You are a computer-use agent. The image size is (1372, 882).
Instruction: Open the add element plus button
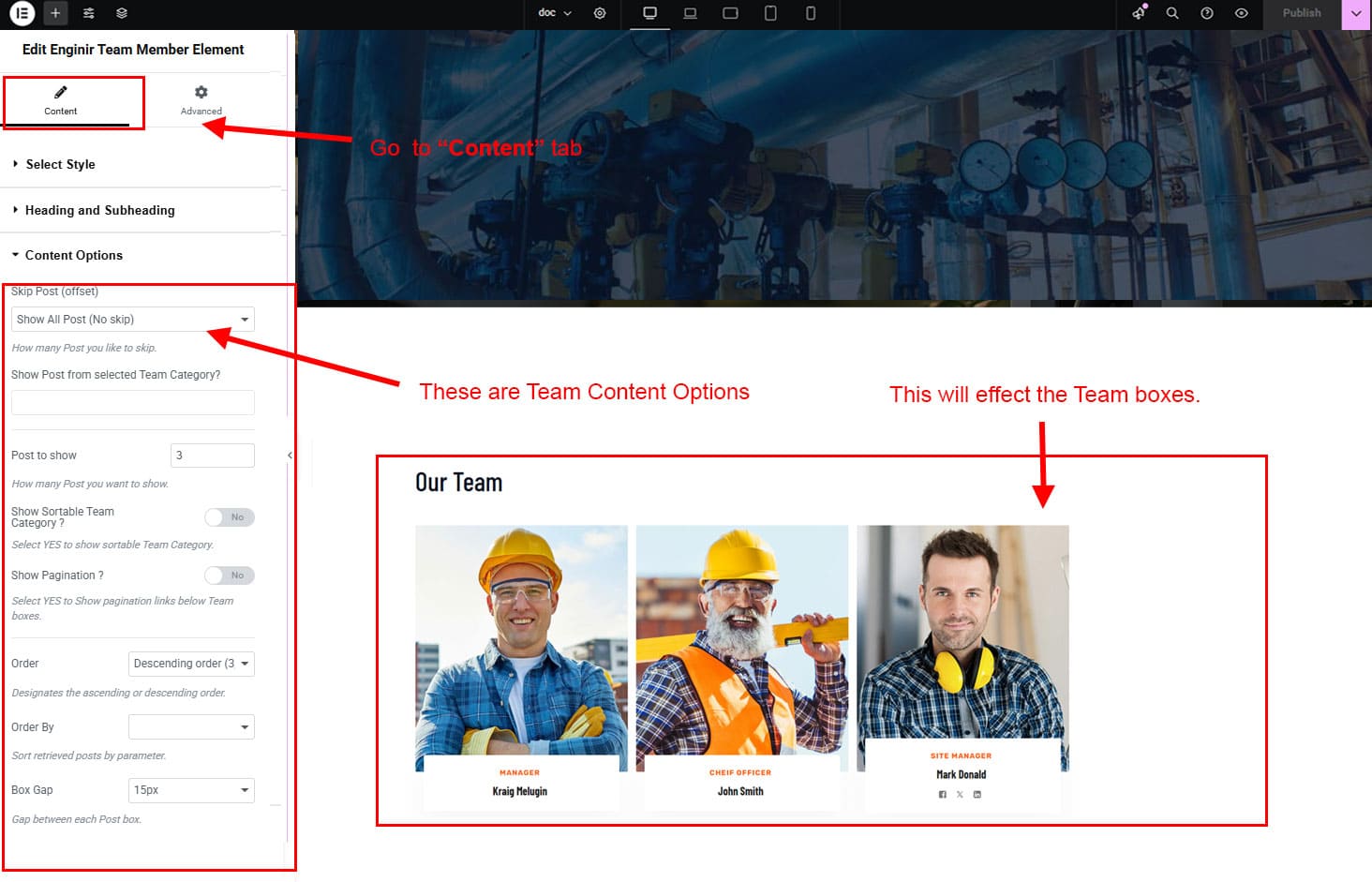pos(55,13)
